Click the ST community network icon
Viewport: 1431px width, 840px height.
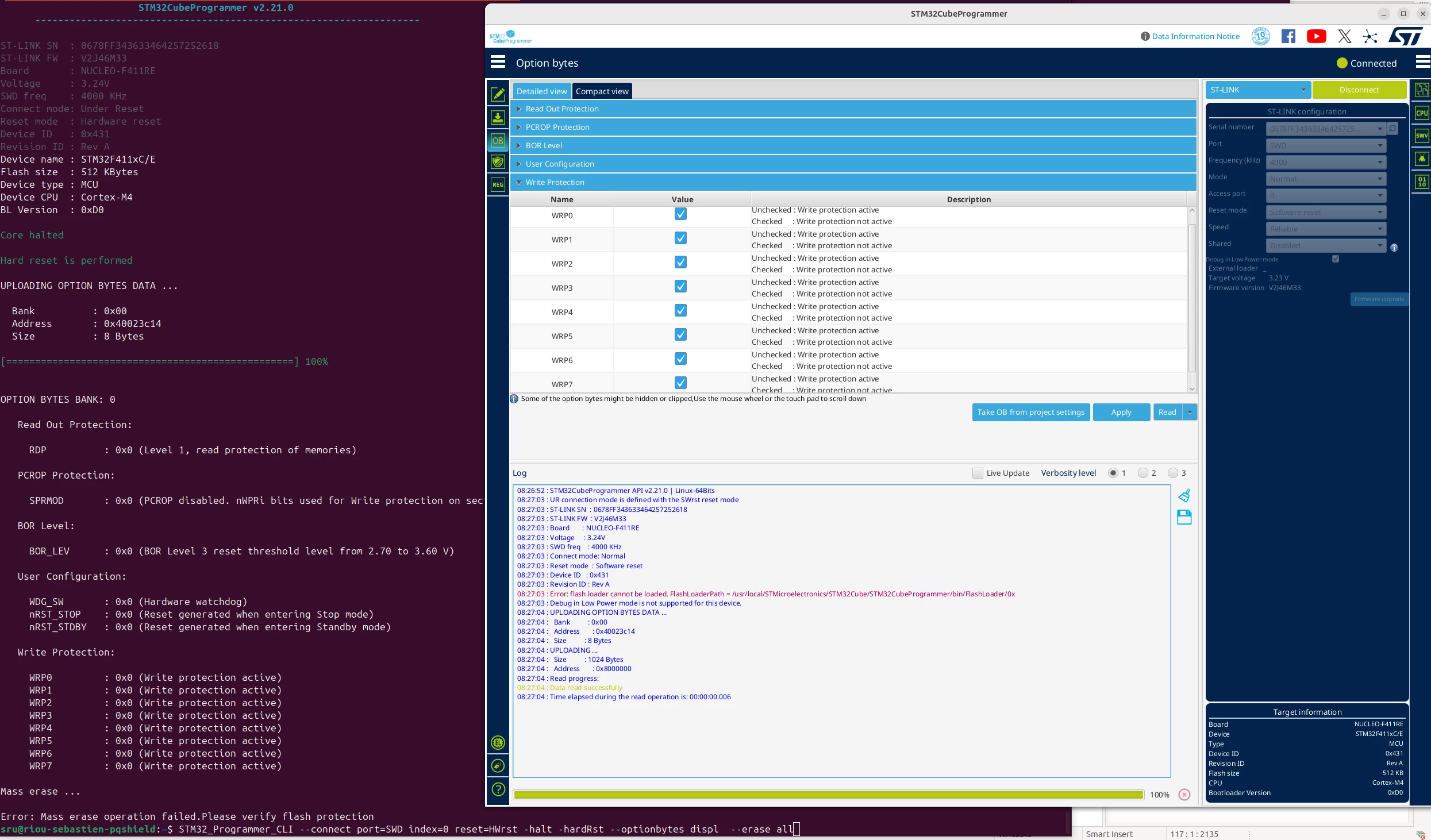pos(1370,37)
